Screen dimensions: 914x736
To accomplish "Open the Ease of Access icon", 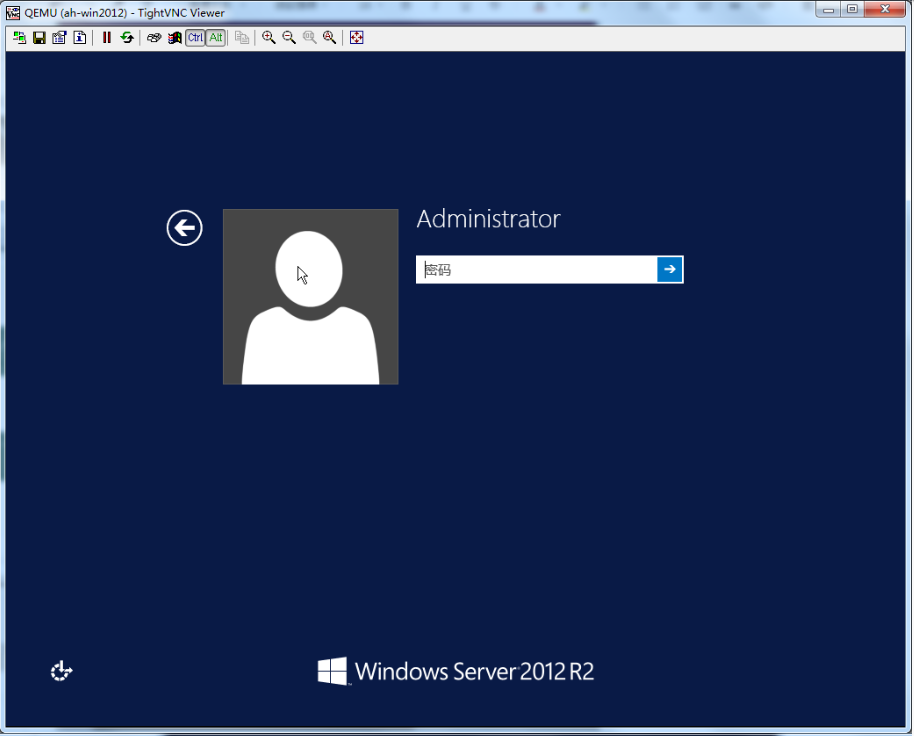I will pyautogui.click(x=62, y=671).
